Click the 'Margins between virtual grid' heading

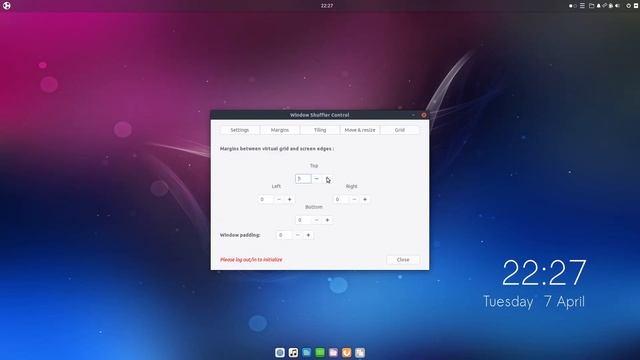click(277, 149)
